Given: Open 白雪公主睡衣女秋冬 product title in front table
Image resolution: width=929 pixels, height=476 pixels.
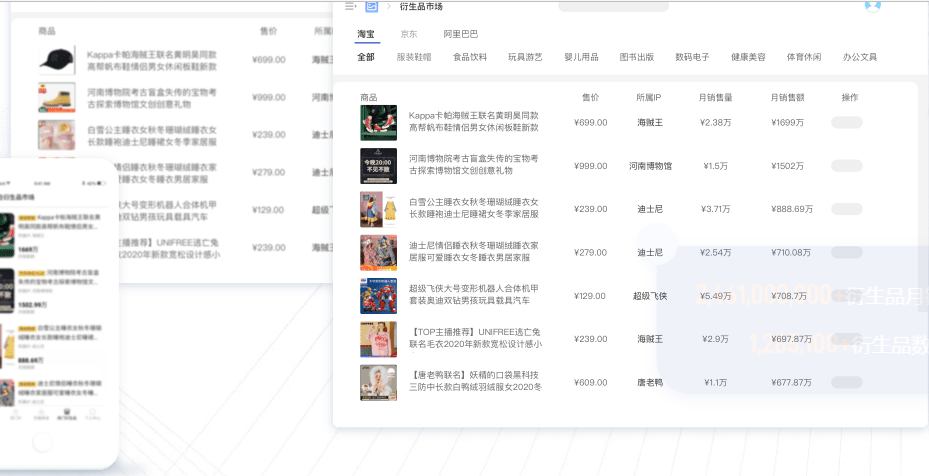Looking at the screenshot, I should tap(473, 208).
